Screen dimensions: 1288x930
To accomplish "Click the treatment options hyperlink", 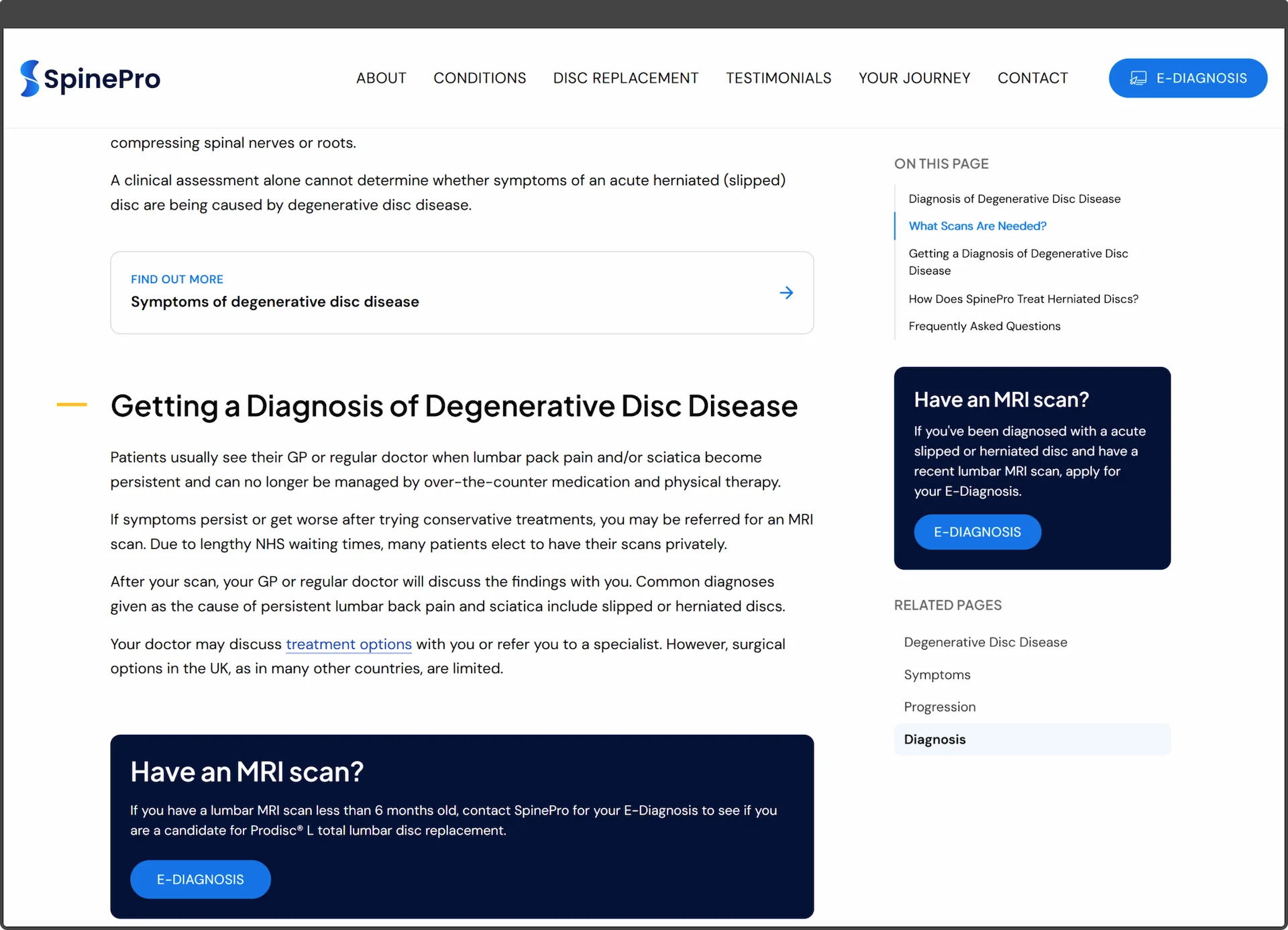I will pos(348,644).
